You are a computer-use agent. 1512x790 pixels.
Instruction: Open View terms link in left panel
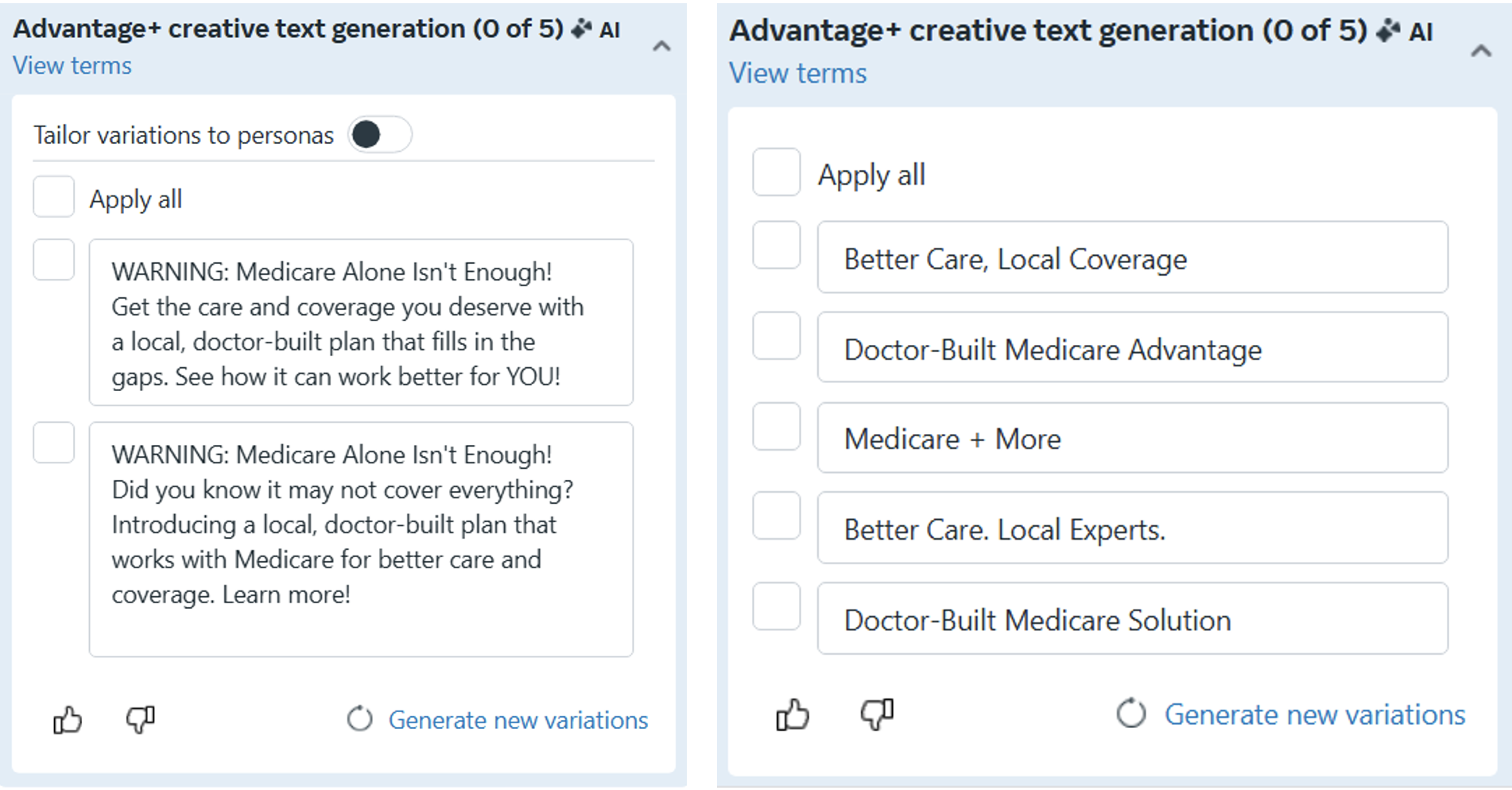point(72,65)
